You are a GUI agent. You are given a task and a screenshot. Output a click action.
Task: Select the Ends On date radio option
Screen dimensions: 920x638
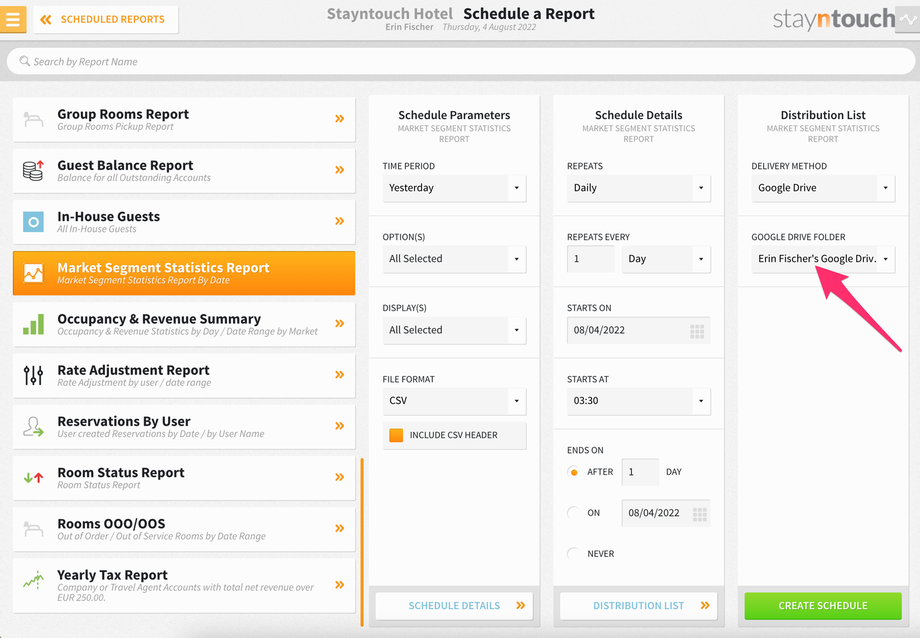click(x=574, y=512)
